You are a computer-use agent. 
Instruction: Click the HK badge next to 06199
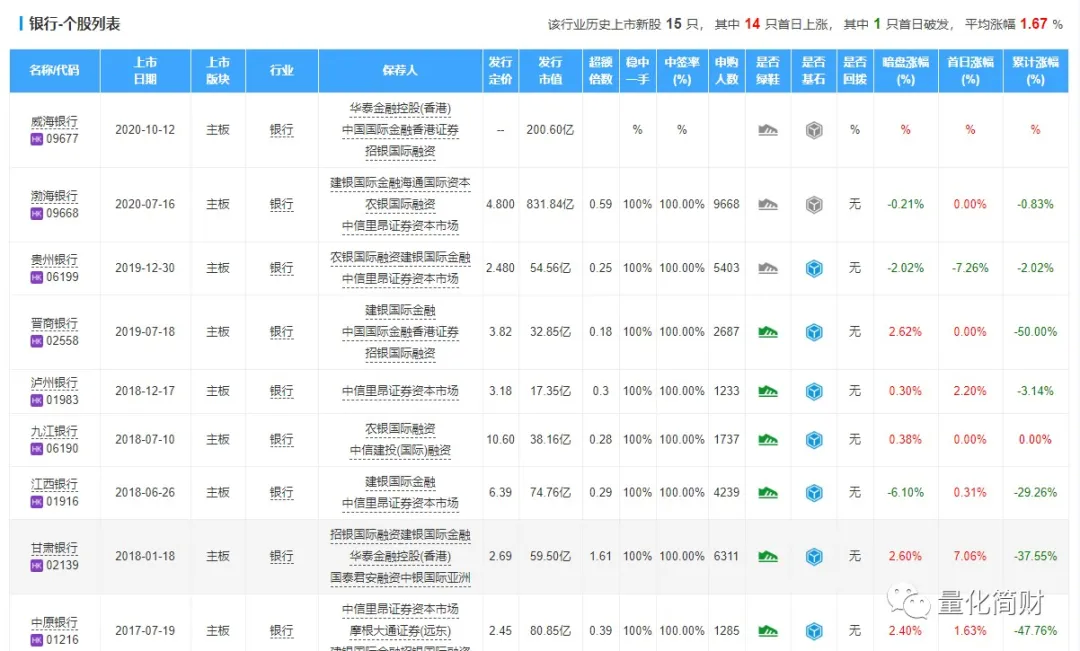37,278
